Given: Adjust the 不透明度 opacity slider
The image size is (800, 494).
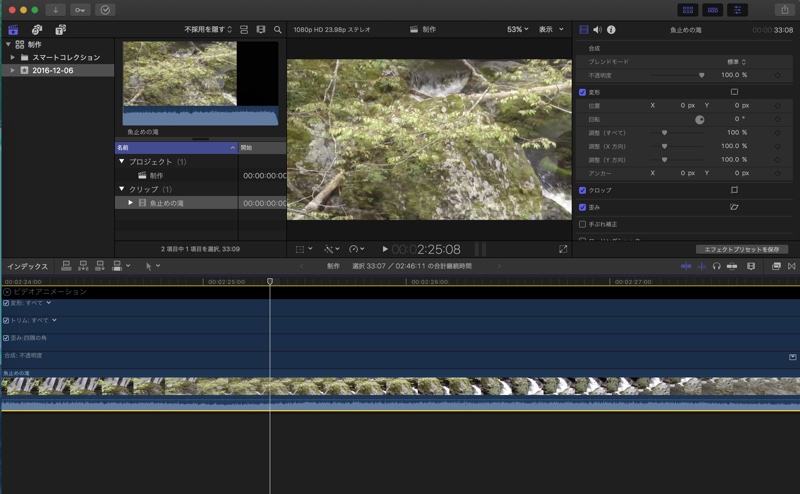Looking at the screenshot, I should click(701, 75).
